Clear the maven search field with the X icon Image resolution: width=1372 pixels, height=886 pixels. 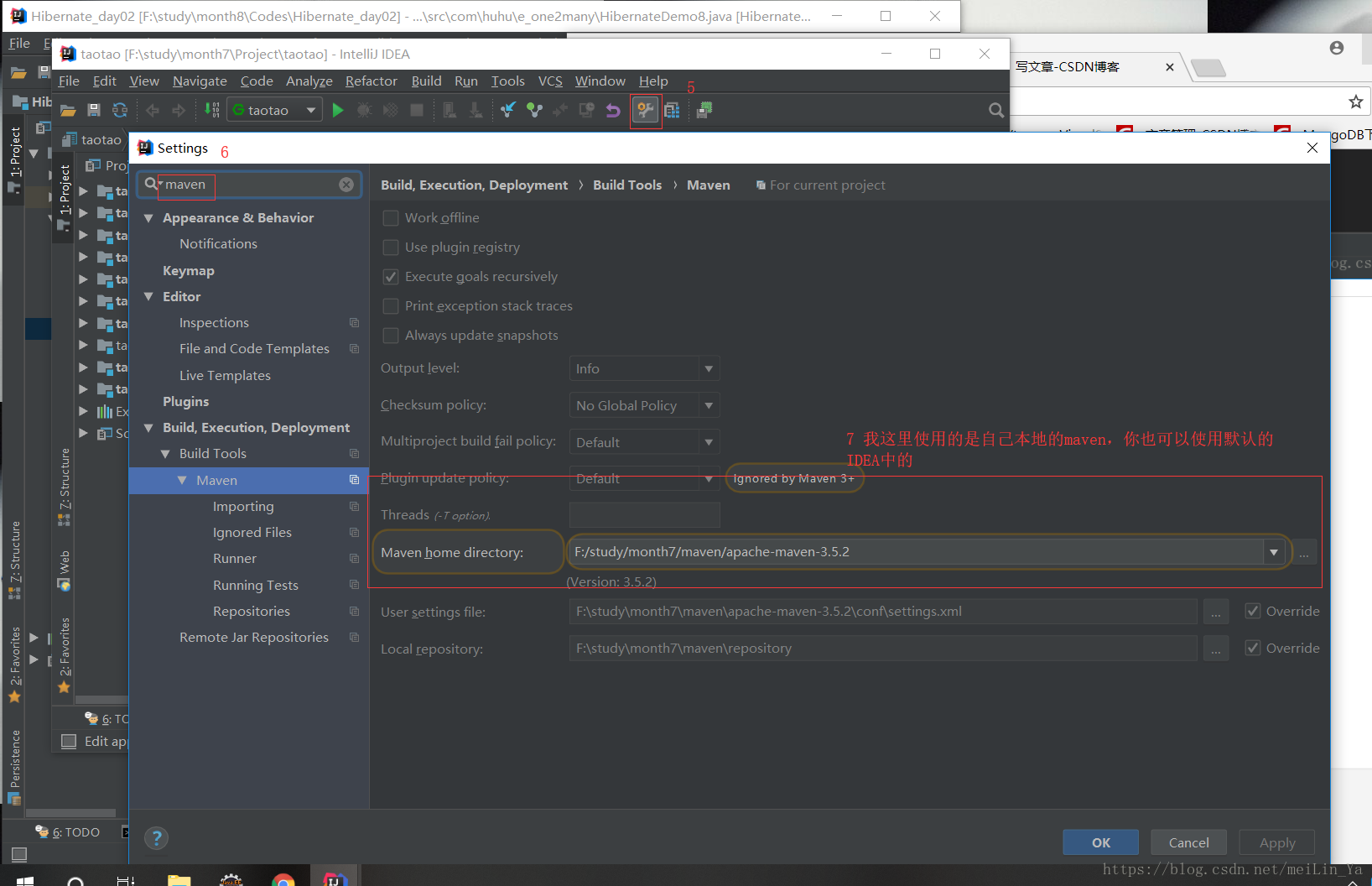[346, 185]
